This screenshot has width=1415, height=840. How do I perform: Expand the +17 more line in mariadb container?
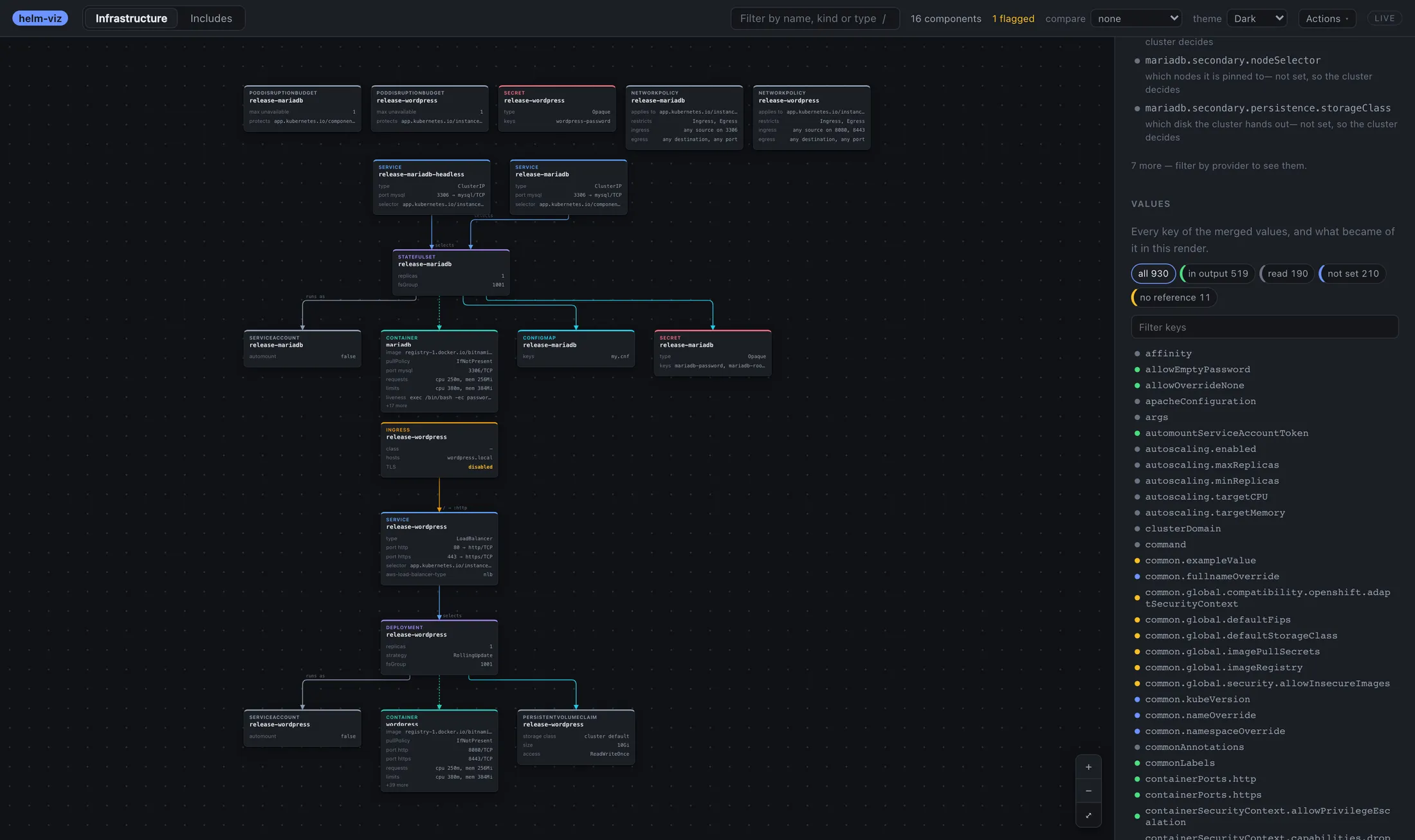396,406
